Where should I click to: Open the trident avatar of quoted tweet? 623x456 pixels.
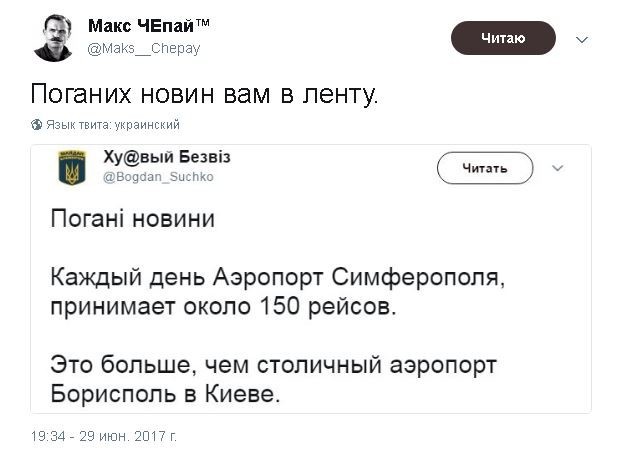[x=72, y=167]
